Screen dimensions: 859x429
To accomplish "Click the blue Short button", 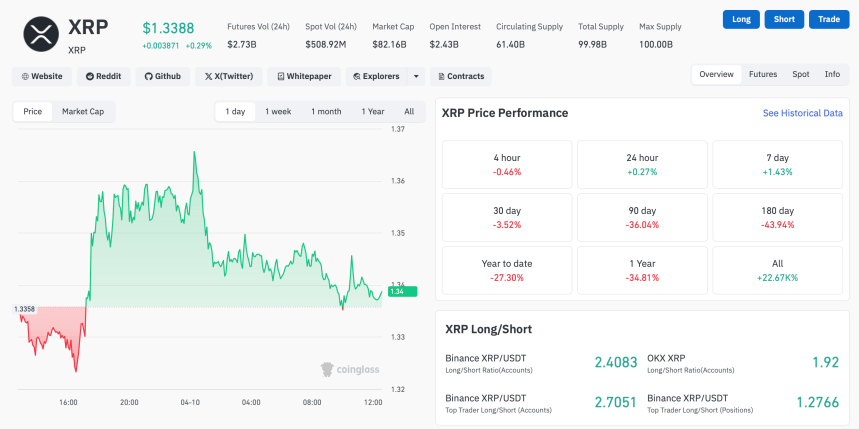I will click(x=784, y=19).
